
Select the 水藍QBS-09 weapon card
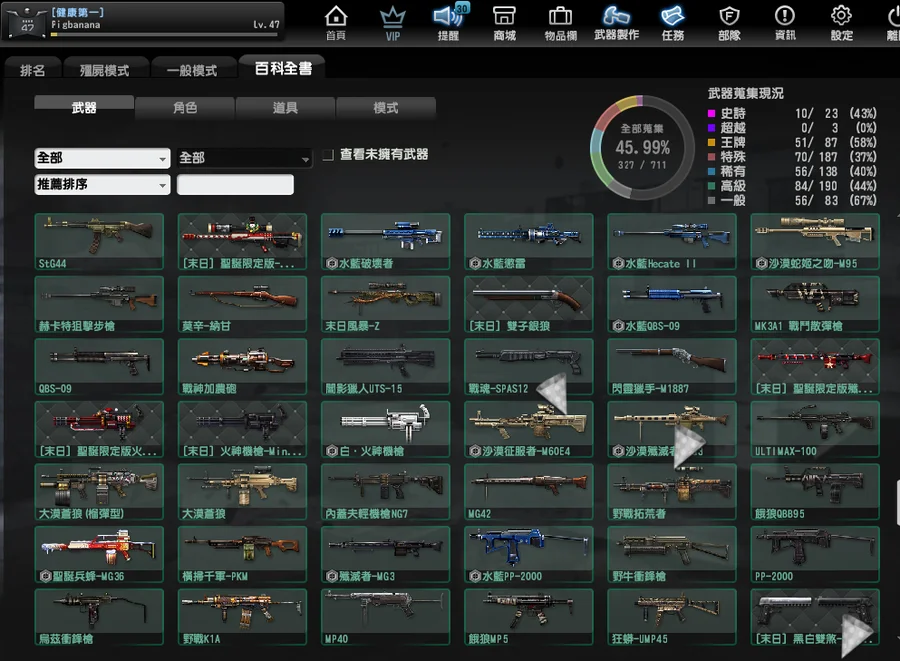pos(672,304)
